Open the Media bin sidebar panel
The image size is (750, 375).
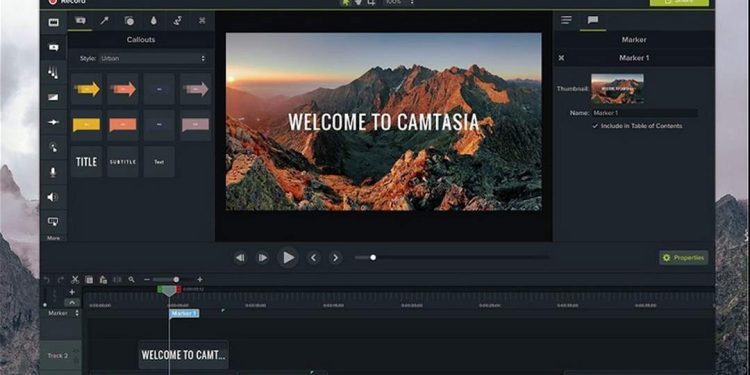[x=54, y=22]
